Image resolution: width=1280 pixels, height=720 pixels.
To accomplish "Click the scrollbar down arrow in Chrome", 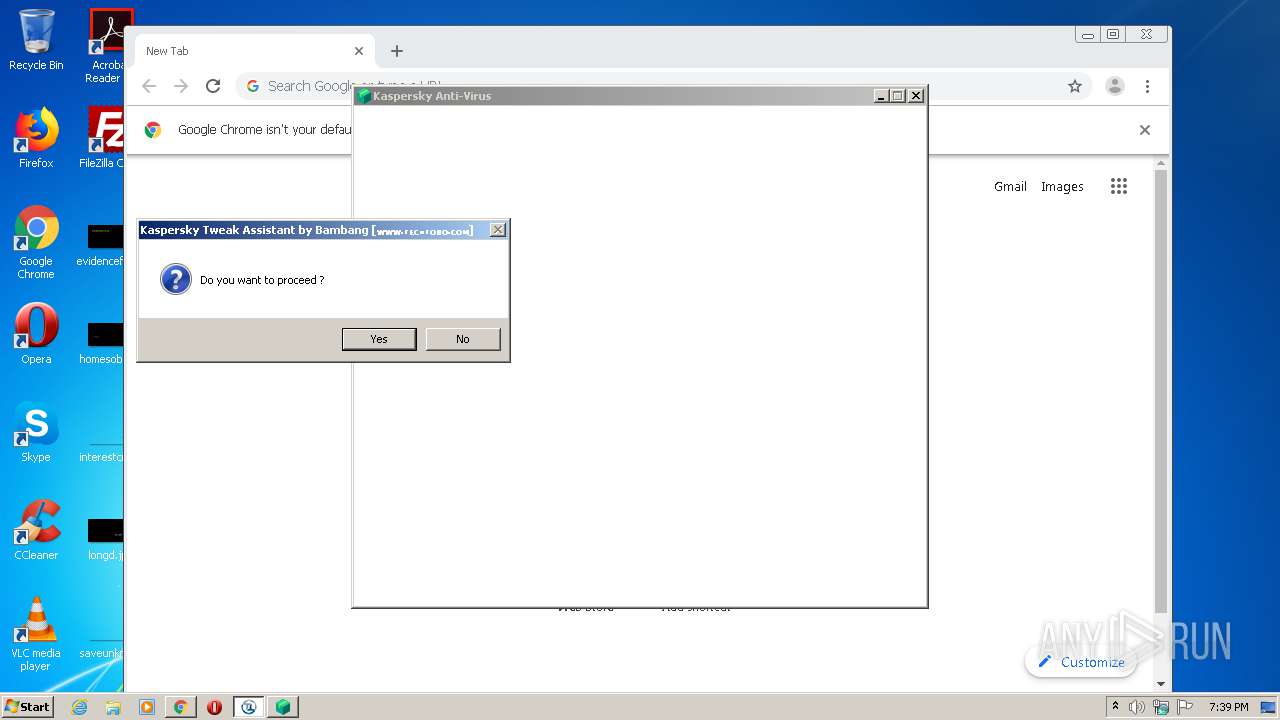I will pos(1161,685).
